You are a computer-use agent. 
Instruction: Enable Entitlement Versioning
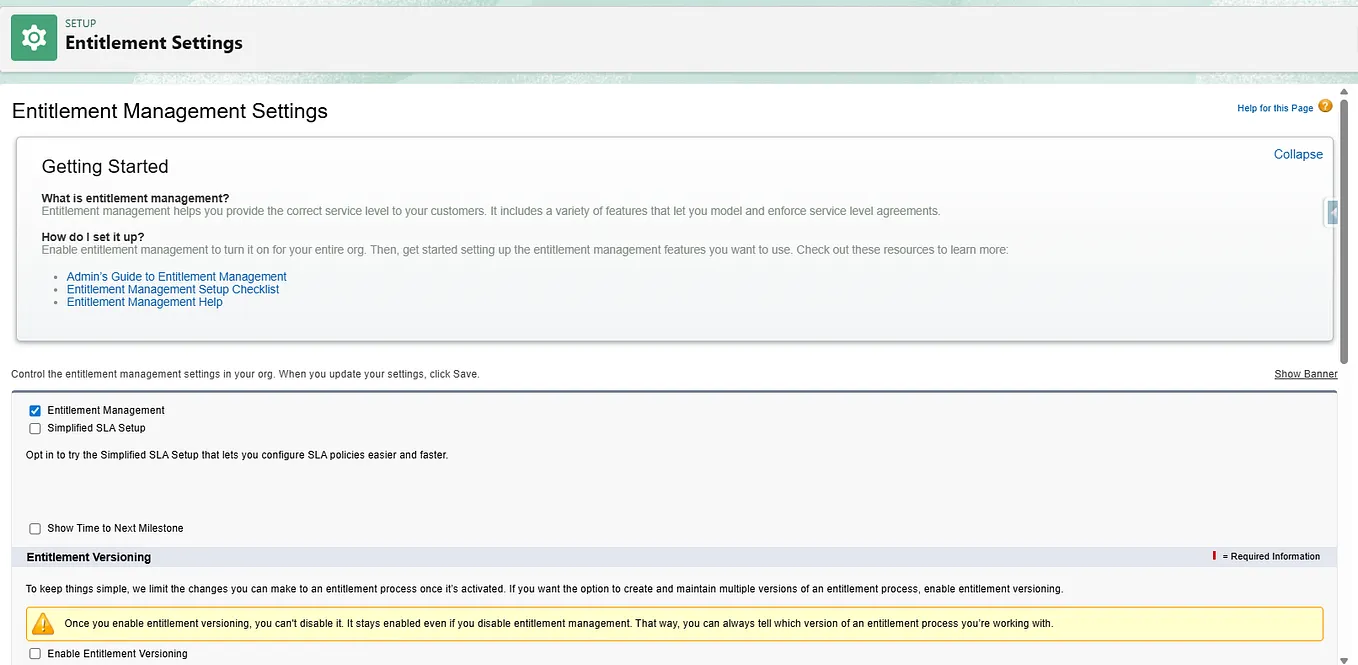pyautogui.click(x=35, y=653)
